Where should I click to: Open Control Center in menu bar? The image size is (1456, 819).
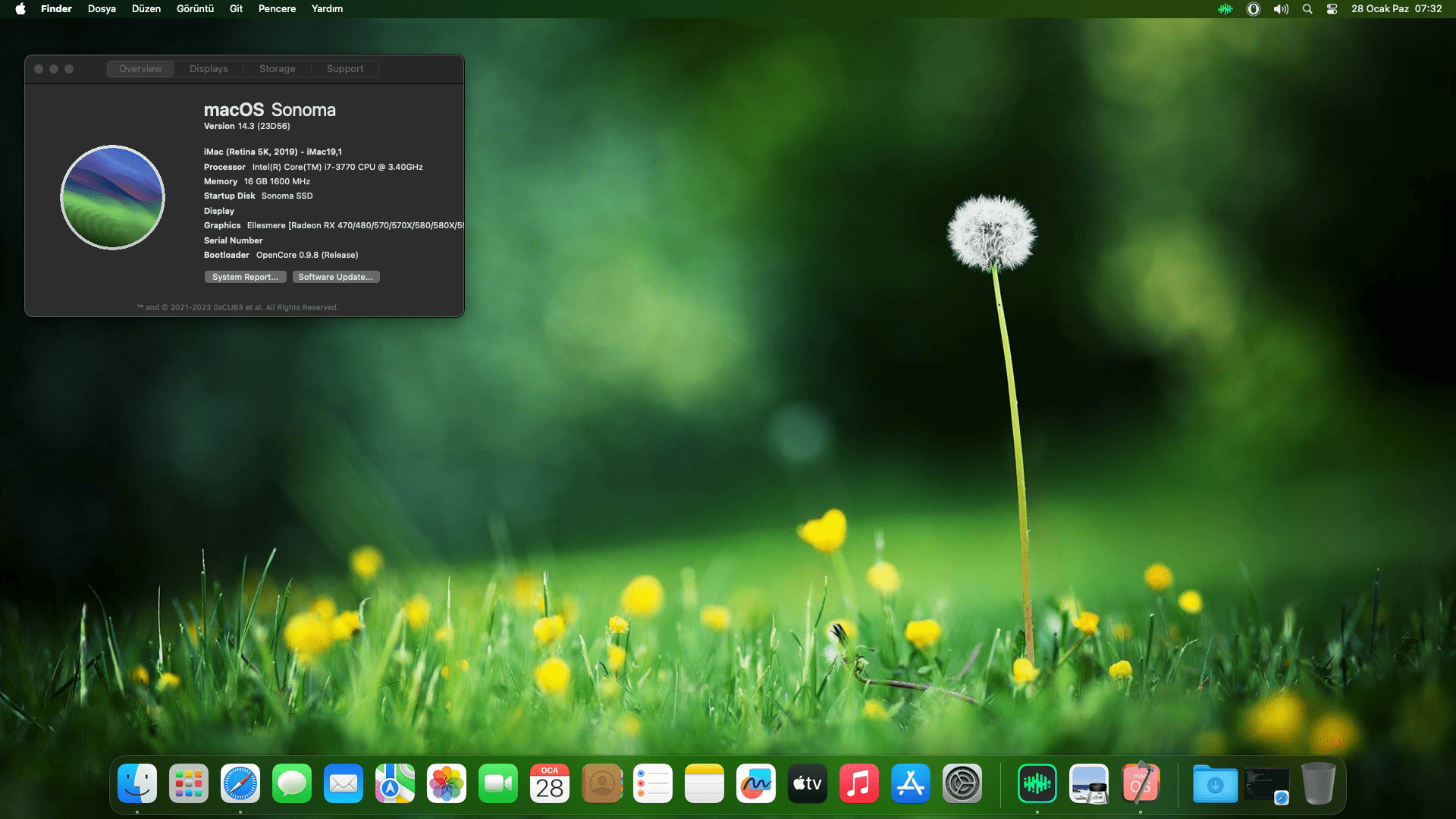click(1332, 9)
